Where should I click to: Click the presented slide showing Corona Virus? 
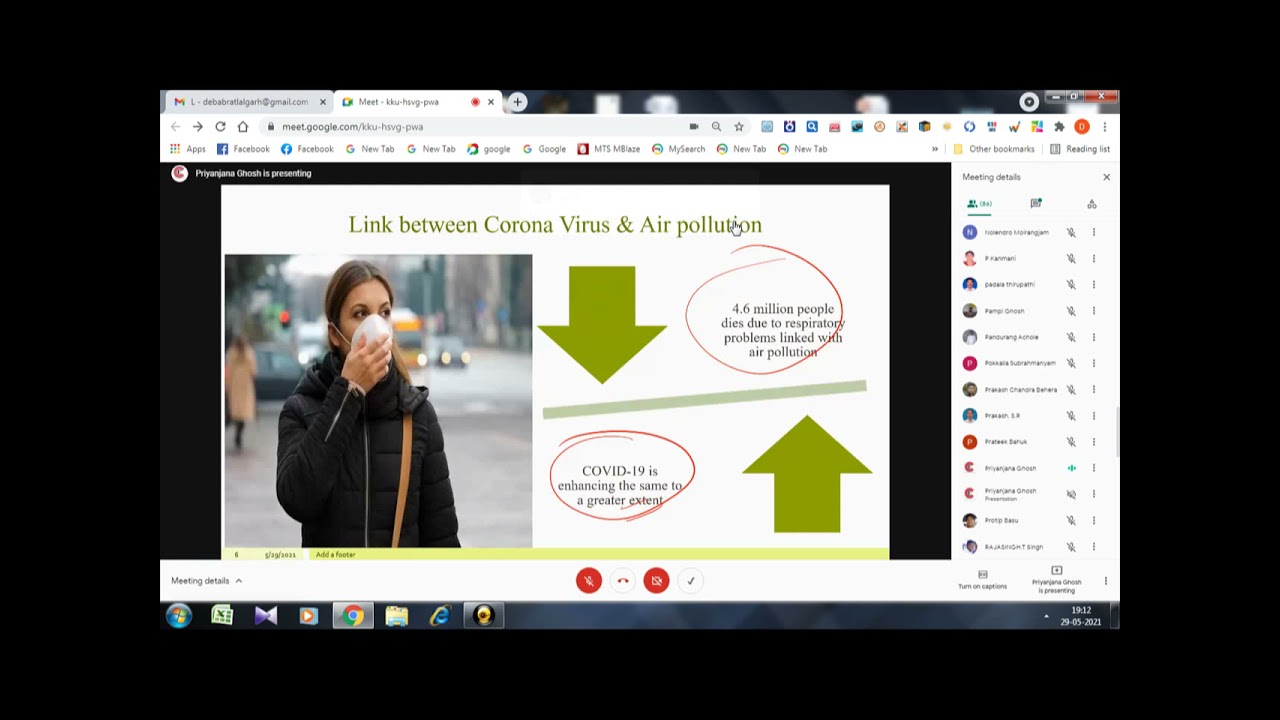555,372
